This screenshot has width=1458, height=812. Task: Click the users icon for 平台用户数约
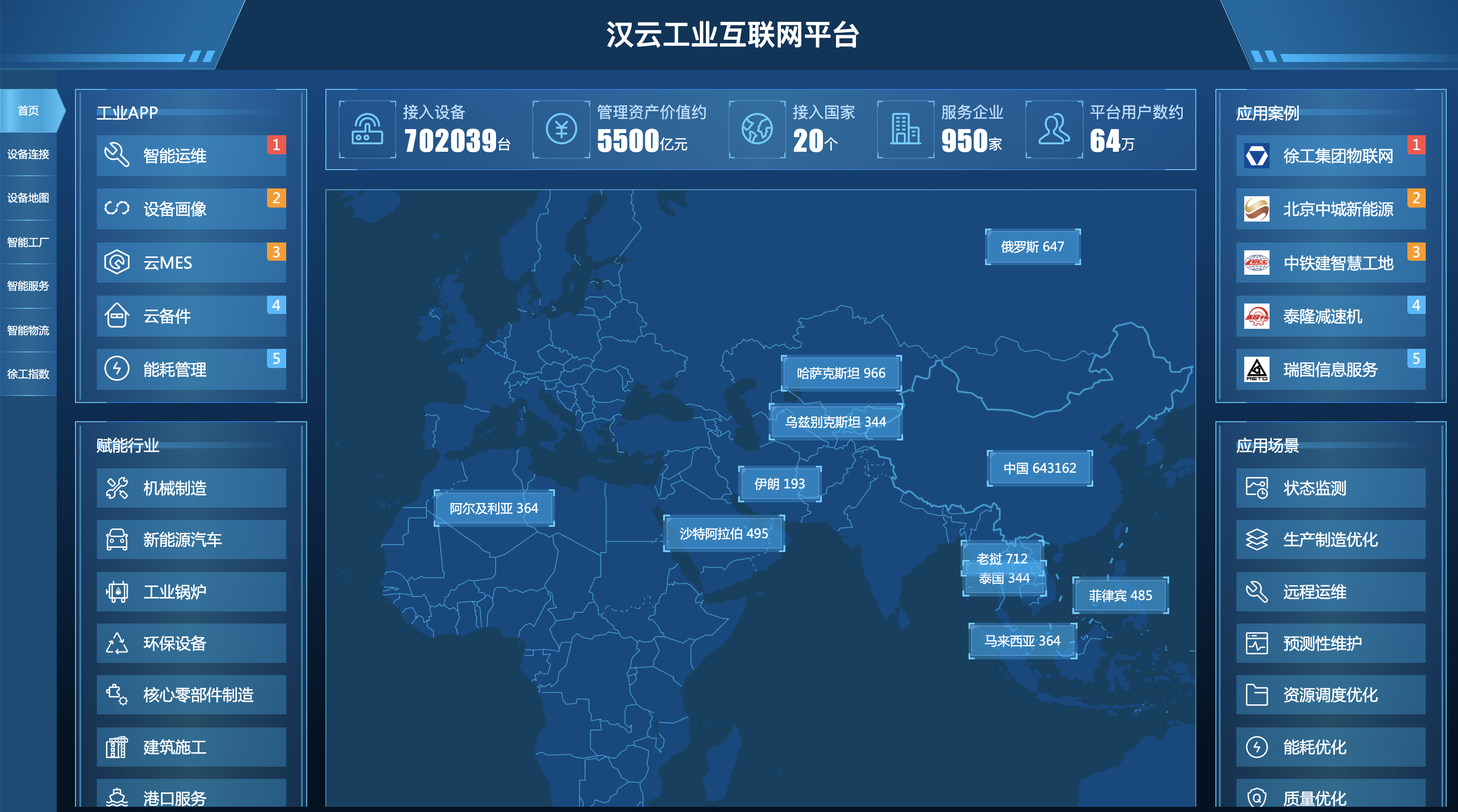click(1054, 129)
